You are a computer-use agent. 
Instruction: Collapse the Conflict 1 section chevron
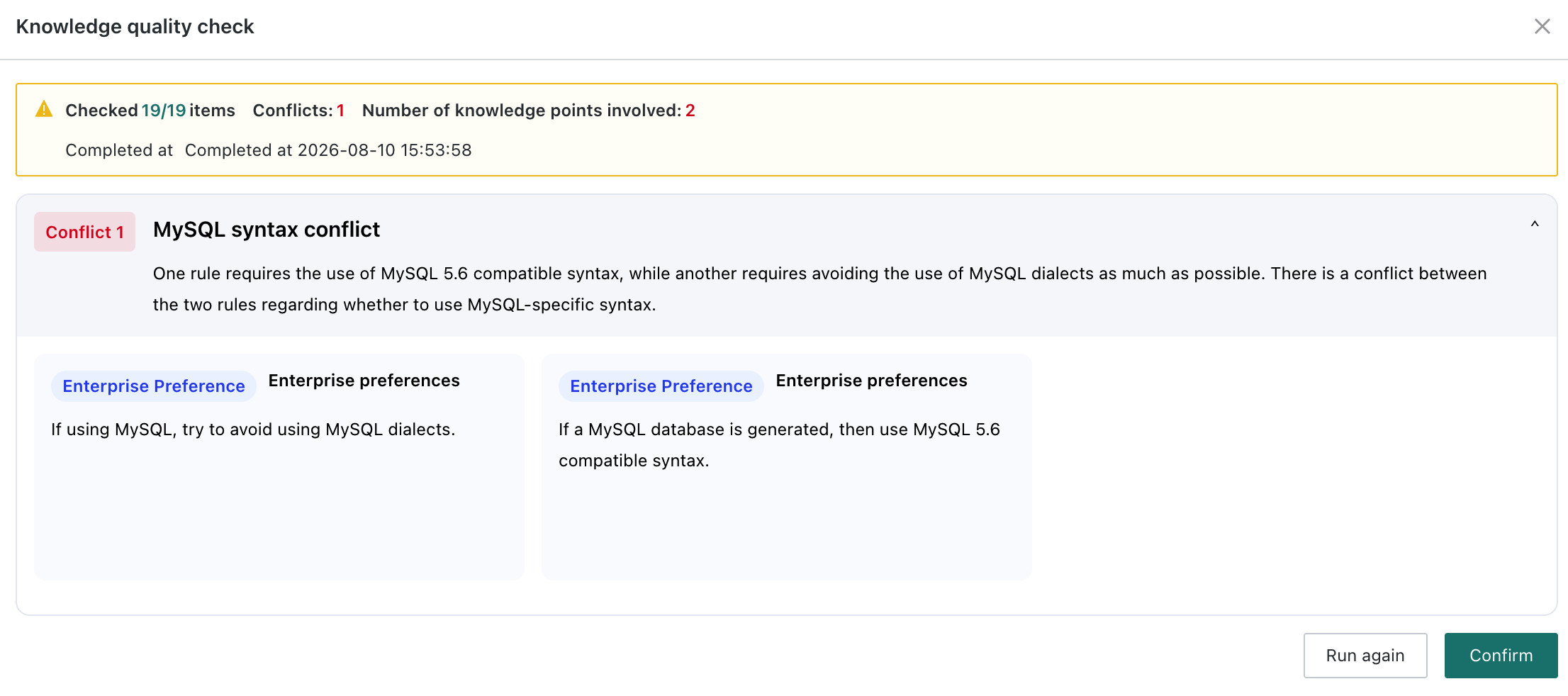coord(1535,224)
